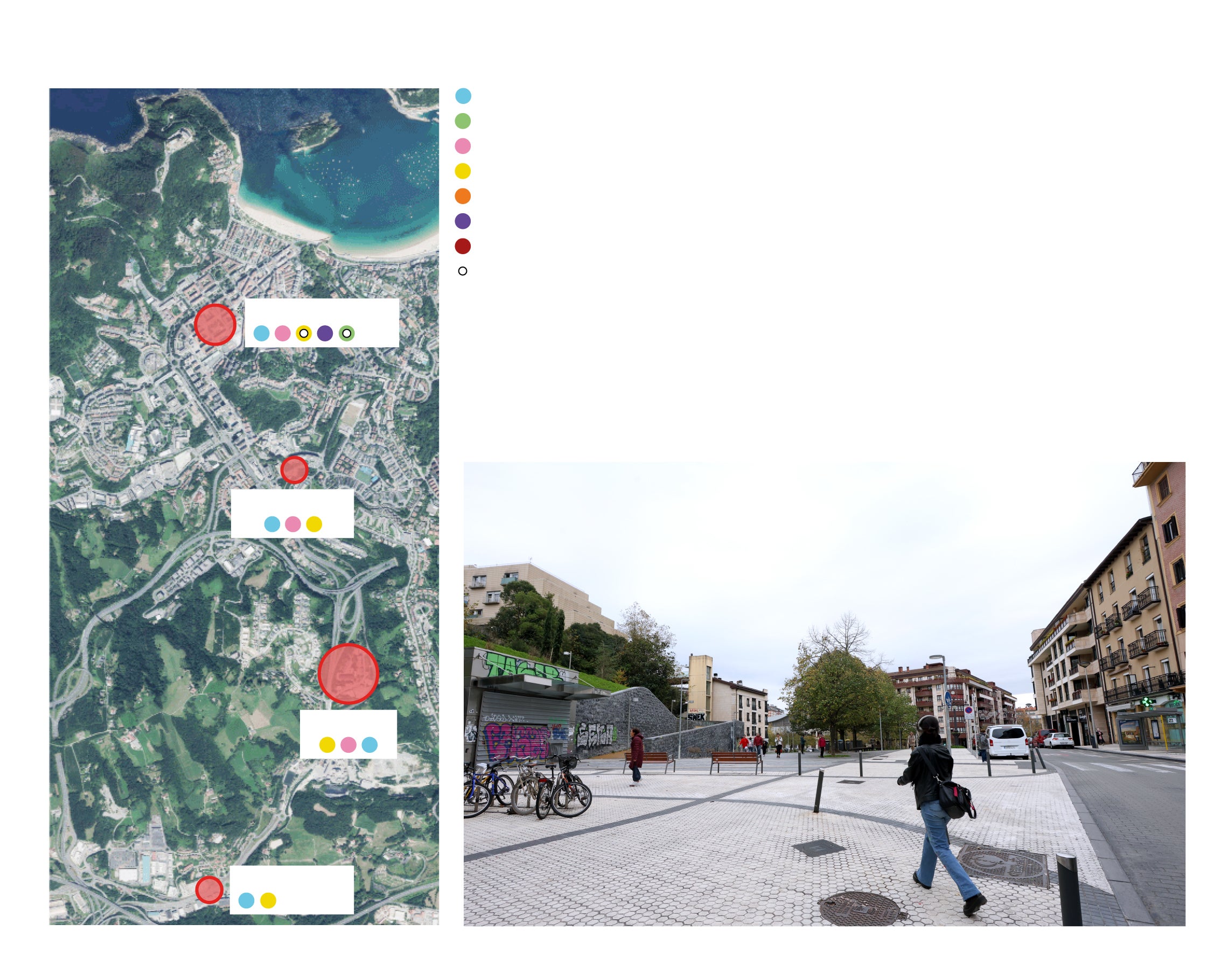Select the topmost red map marker
This screenshot has width=1228, height=980.
pyautogui.click(x=215, y=325)
